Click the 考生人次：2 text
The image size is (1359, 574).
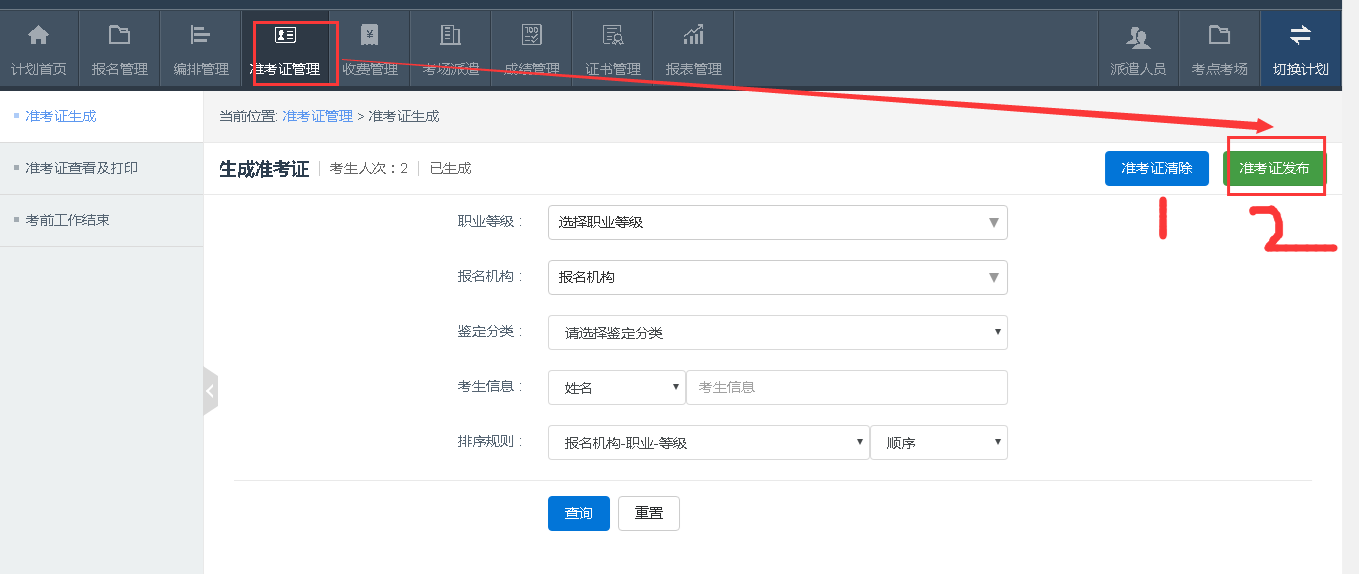click(369, 168)
